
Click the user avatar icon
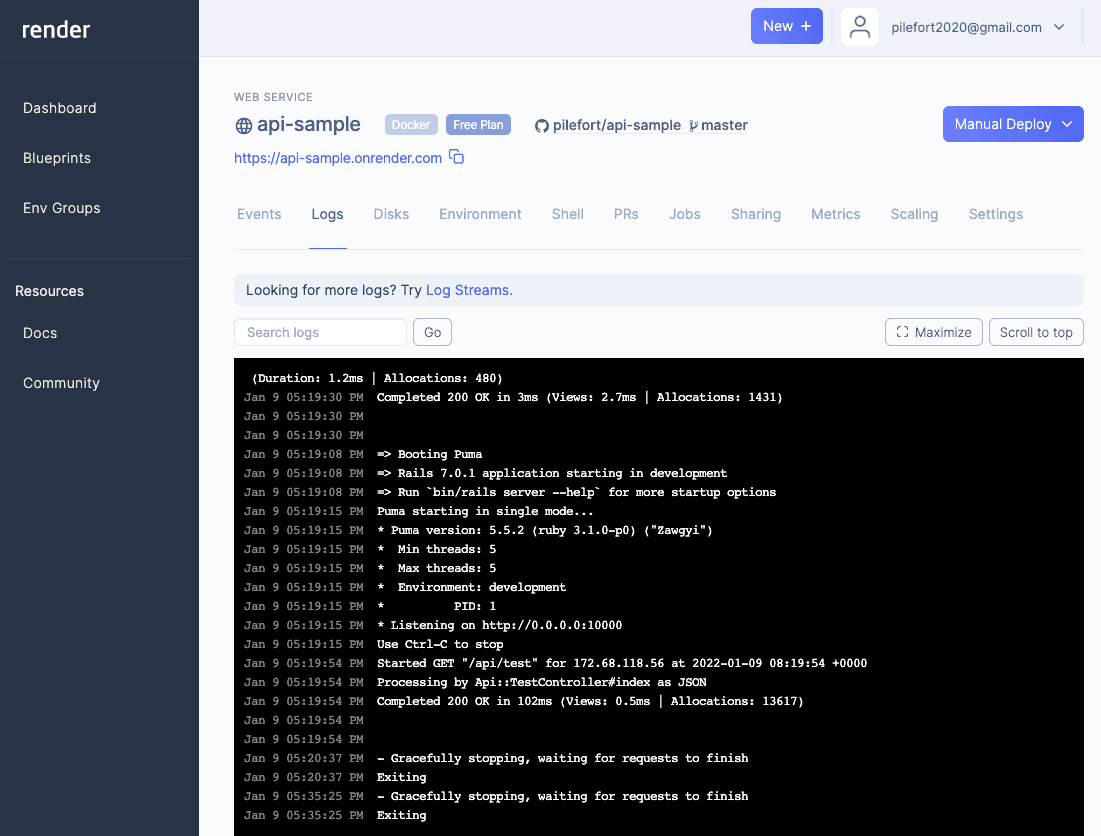pyautogui.click(x=859, y=27)
